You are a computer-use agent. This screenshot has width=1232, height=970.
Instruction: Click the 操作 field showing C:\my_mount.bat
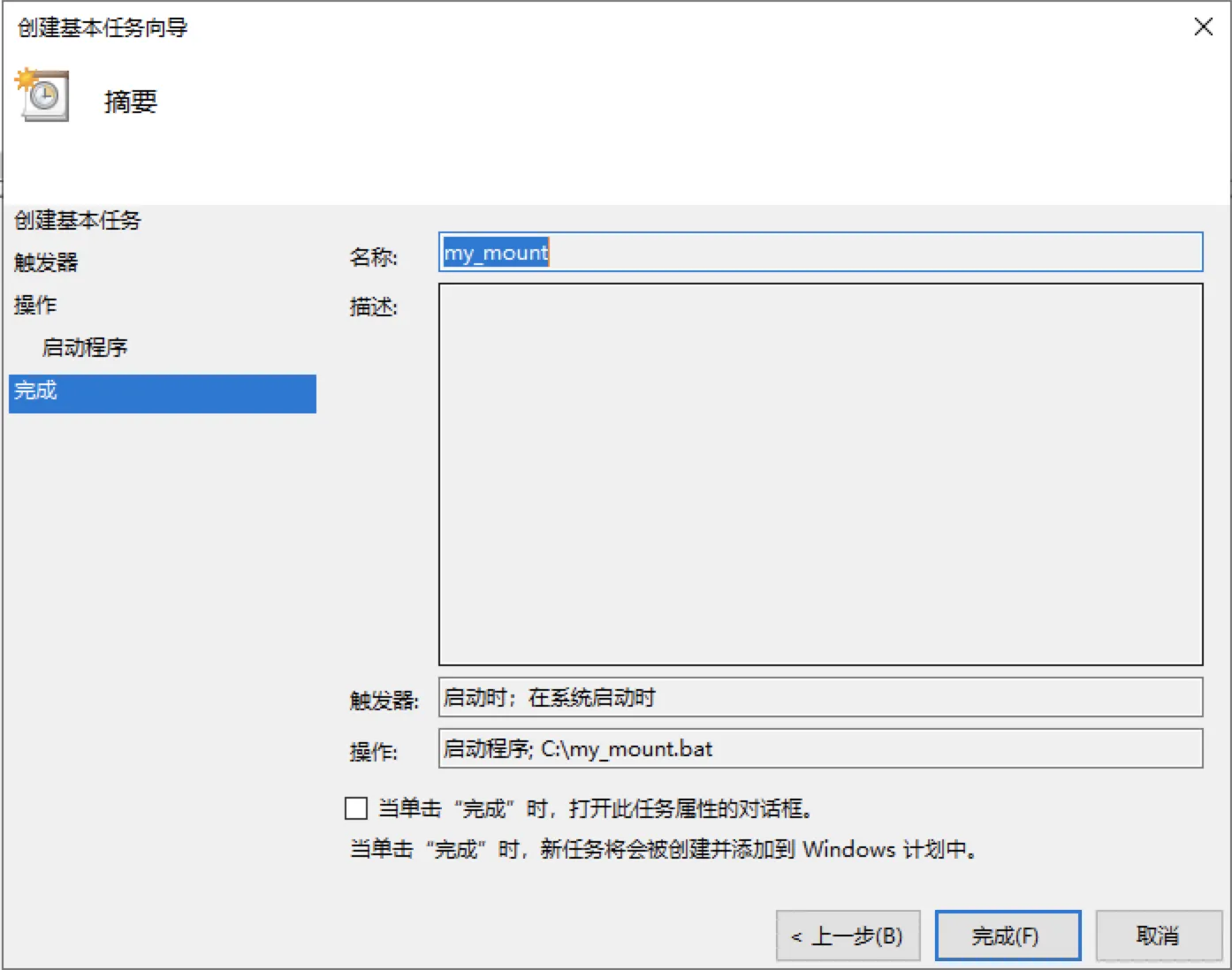click(x=820, y=748)
